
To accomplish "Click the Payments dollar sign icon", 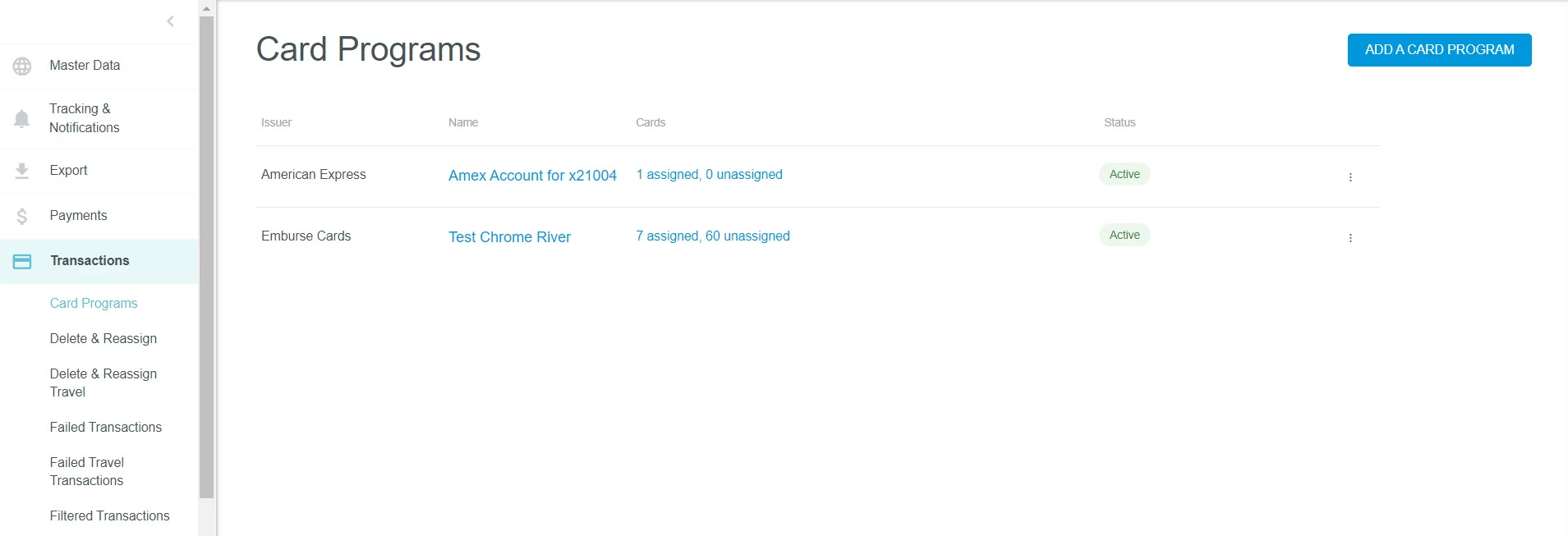I will click(x=22, y=216).
